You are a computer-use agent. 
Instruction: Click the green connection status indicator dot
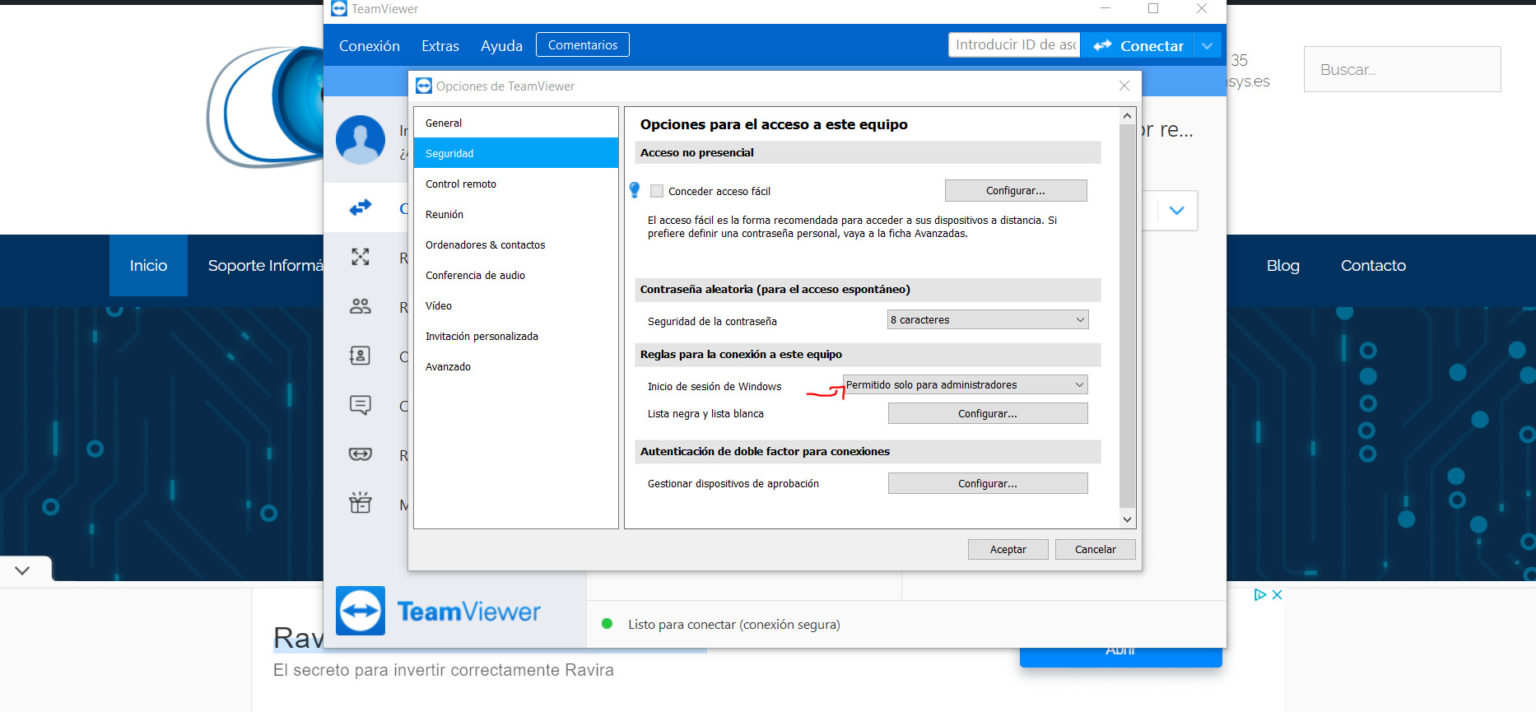tap(607, 622)
